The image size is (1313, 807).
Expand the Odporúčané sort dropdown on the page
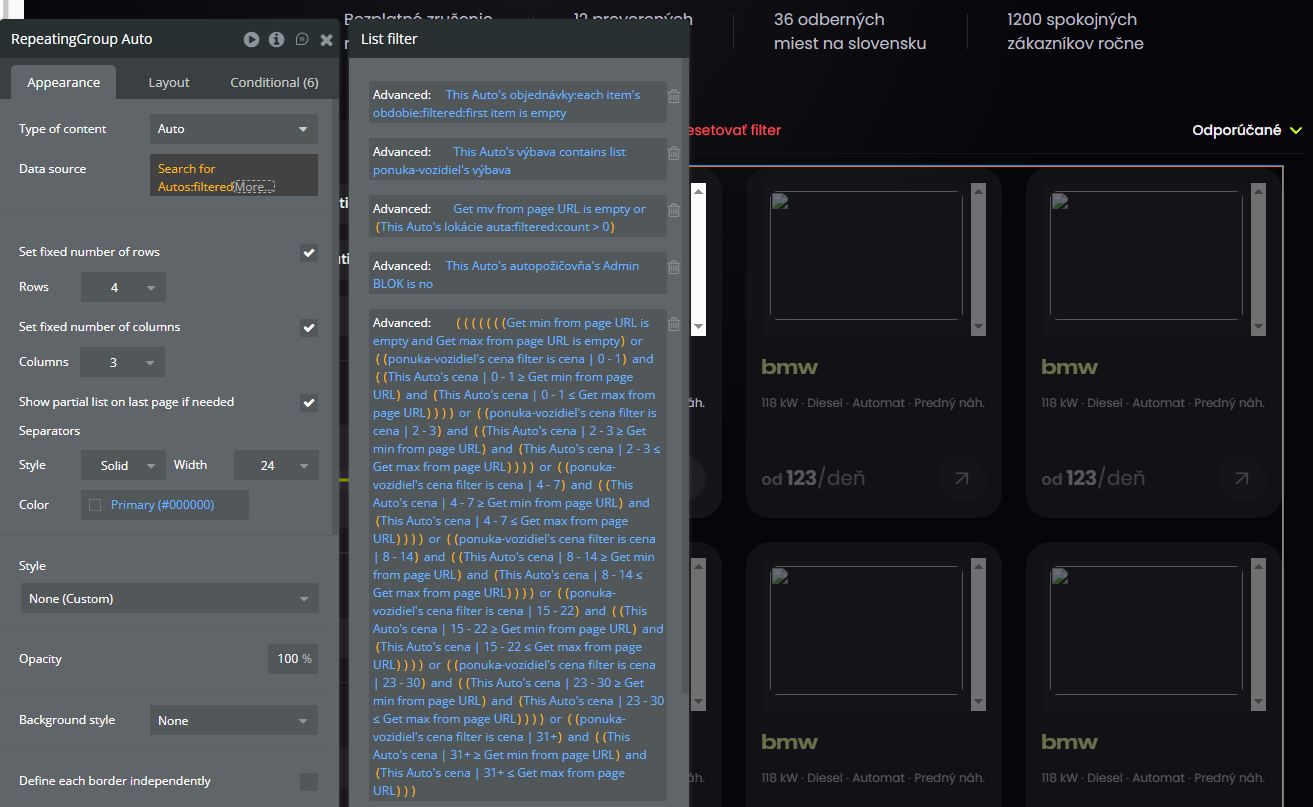(x=1247, y=130)
